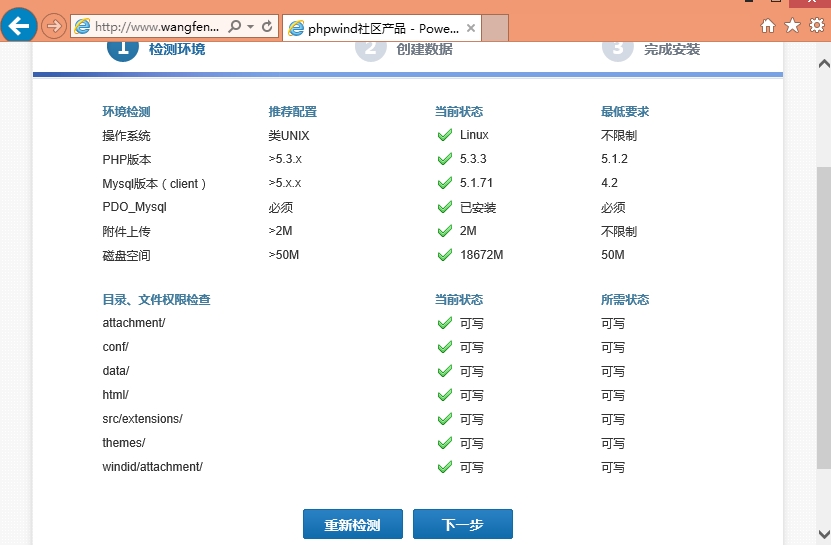Click step 1 检测环境 indicator
831x545 pixels.
[x=156, y=49]
